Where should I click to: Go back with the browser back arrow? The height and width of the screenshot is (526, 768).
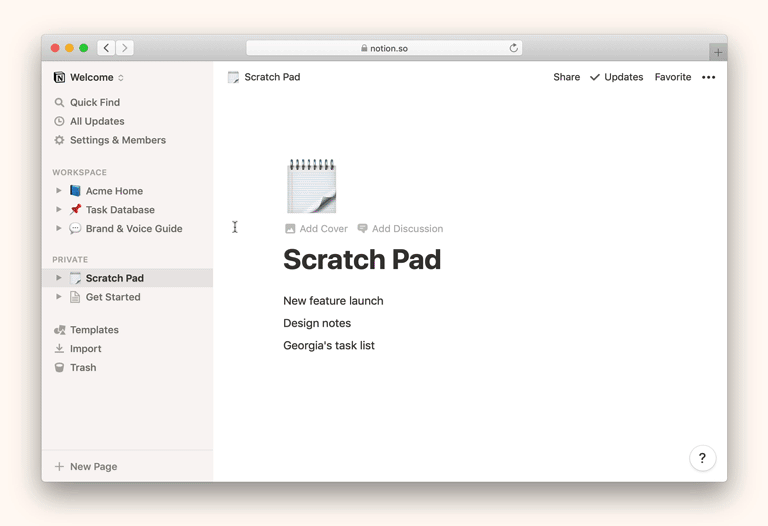click(x=106, y=48)
